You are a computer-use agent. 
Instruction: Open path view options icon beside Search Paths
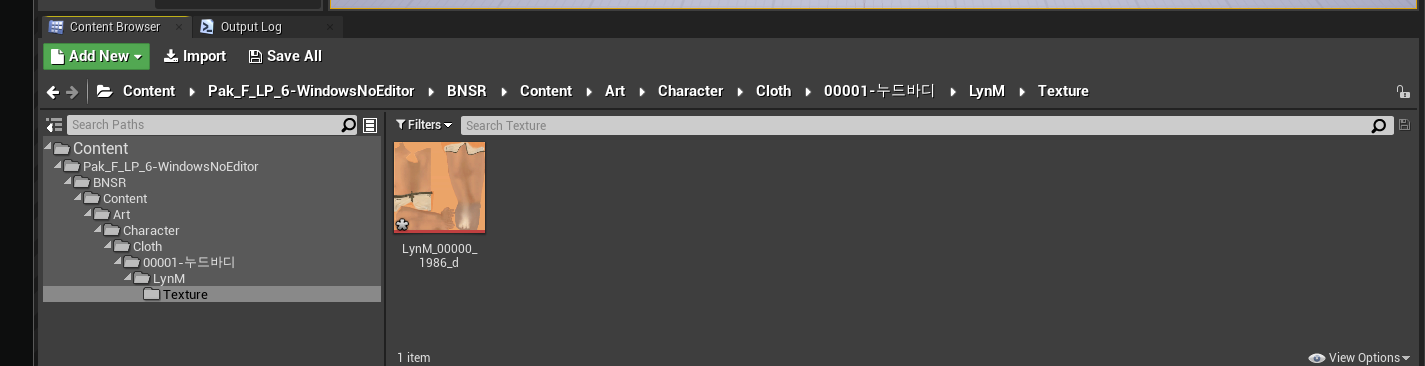[x=370, y=125]
